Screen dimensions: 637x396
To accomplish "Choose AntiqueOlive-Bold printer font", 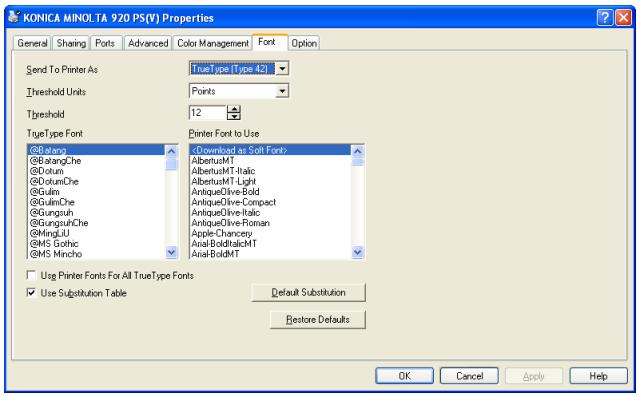I will pyautogui.click(x=270, y=192).
